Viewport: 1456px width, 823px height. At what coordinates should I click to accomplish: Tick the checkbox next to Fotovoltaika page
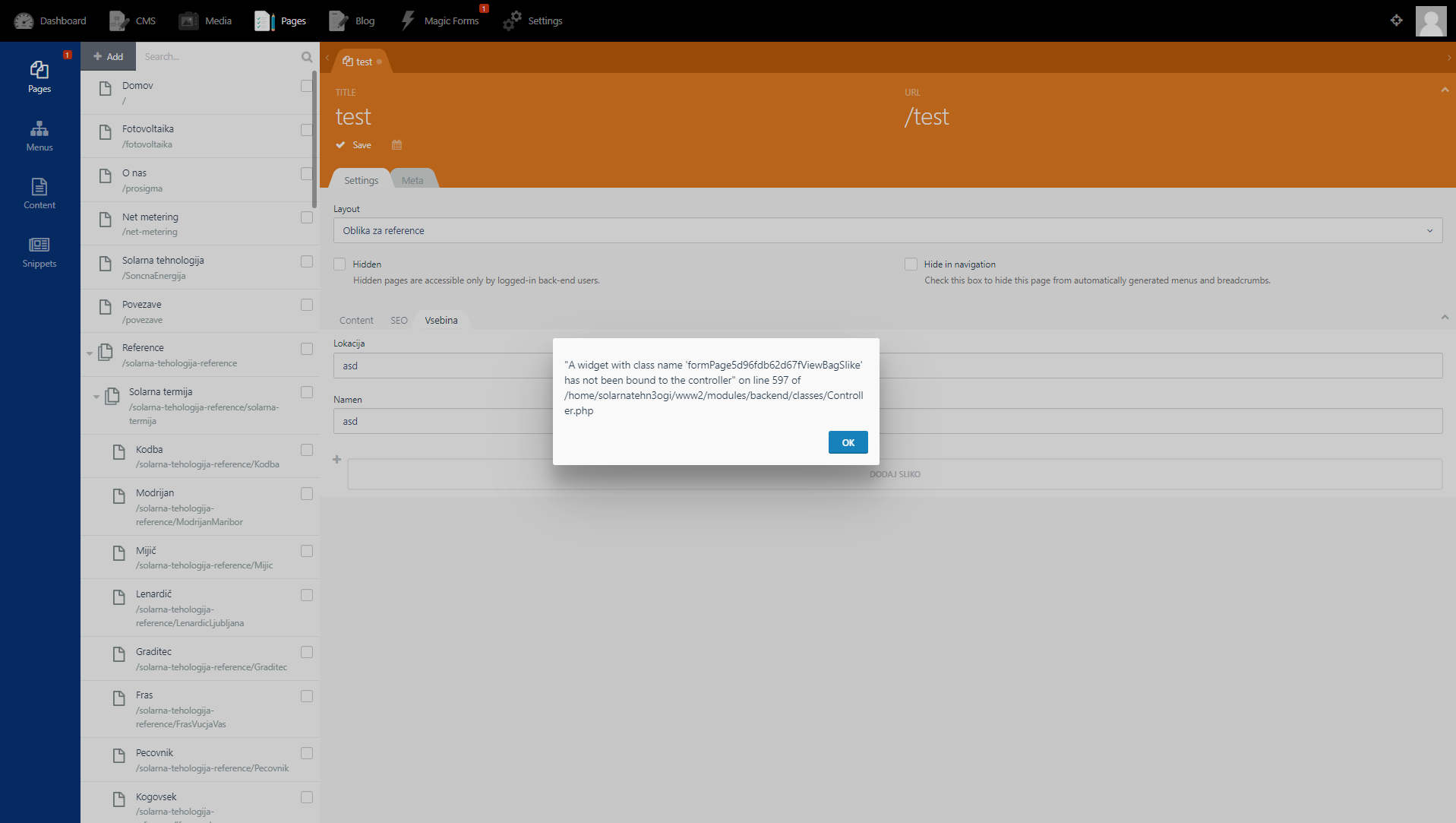(x=306, y=129)
